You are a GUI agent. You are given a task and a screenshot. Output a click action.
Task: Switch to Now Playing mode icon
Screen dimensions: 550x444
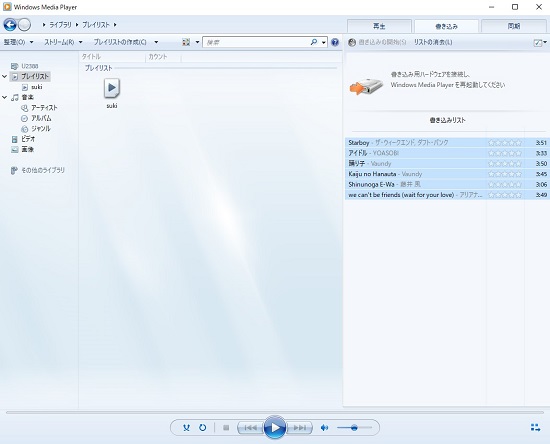pyautogui.click(x=535, y=428)
